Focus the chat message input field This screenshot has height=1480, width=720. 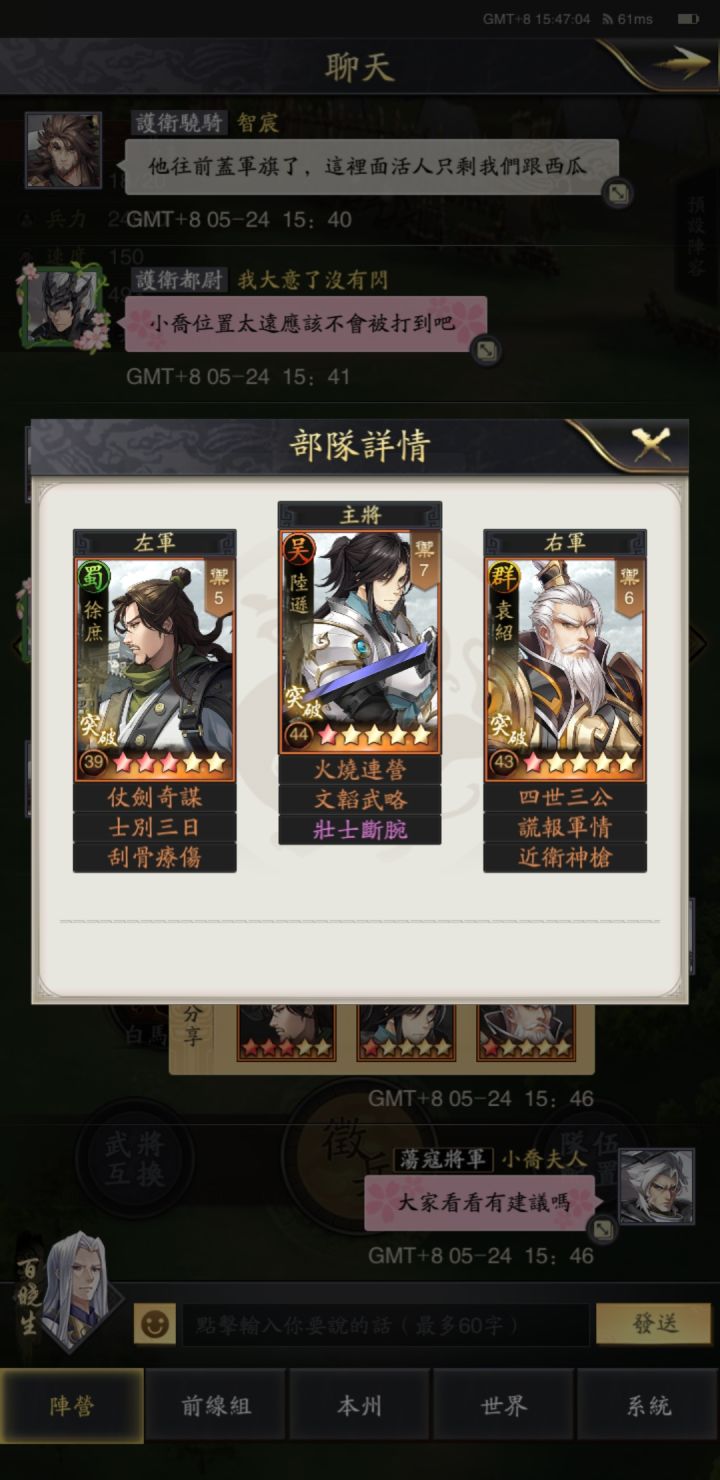385,1325
